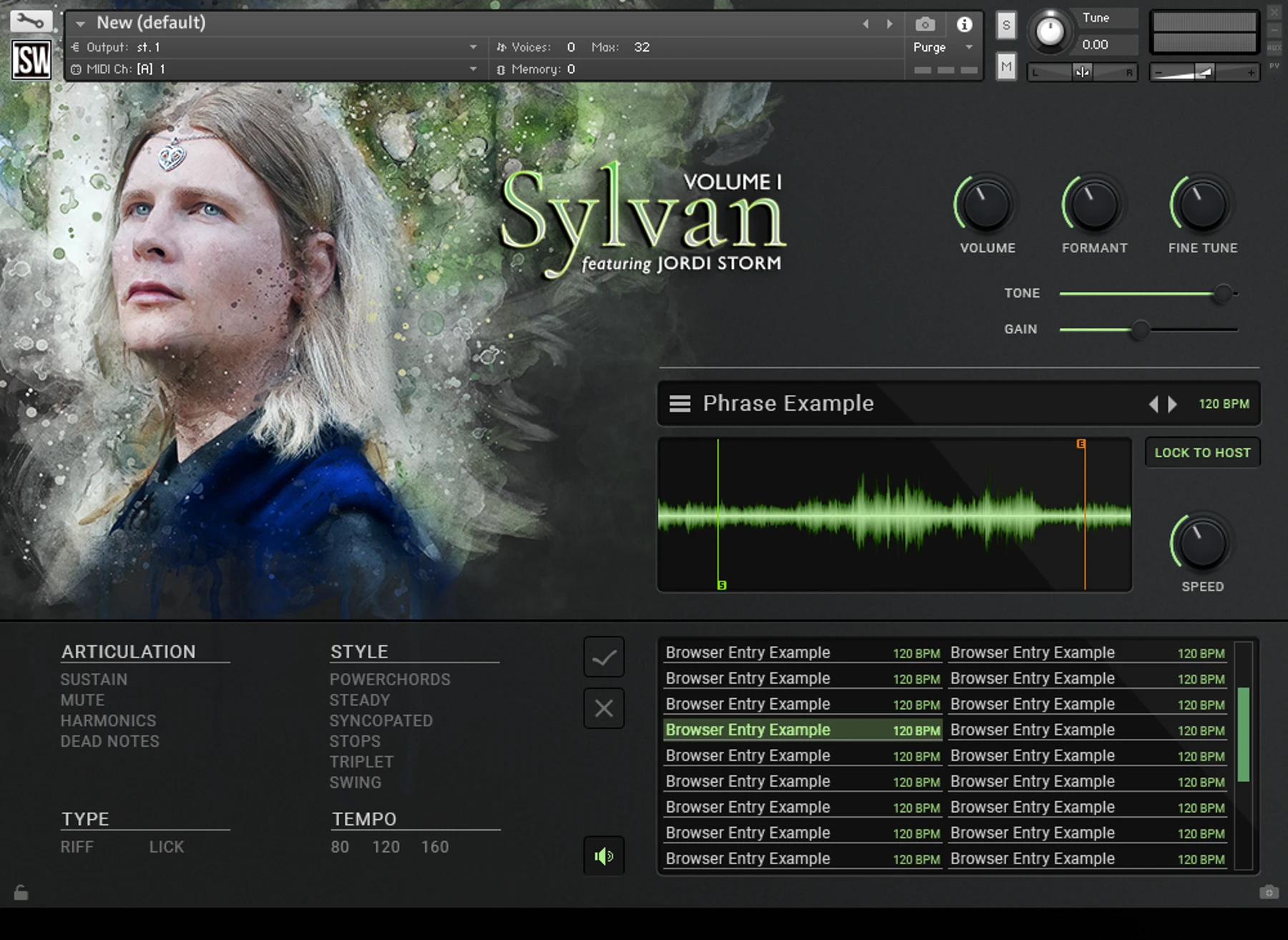Select TRIPLET style

point(361,763)
